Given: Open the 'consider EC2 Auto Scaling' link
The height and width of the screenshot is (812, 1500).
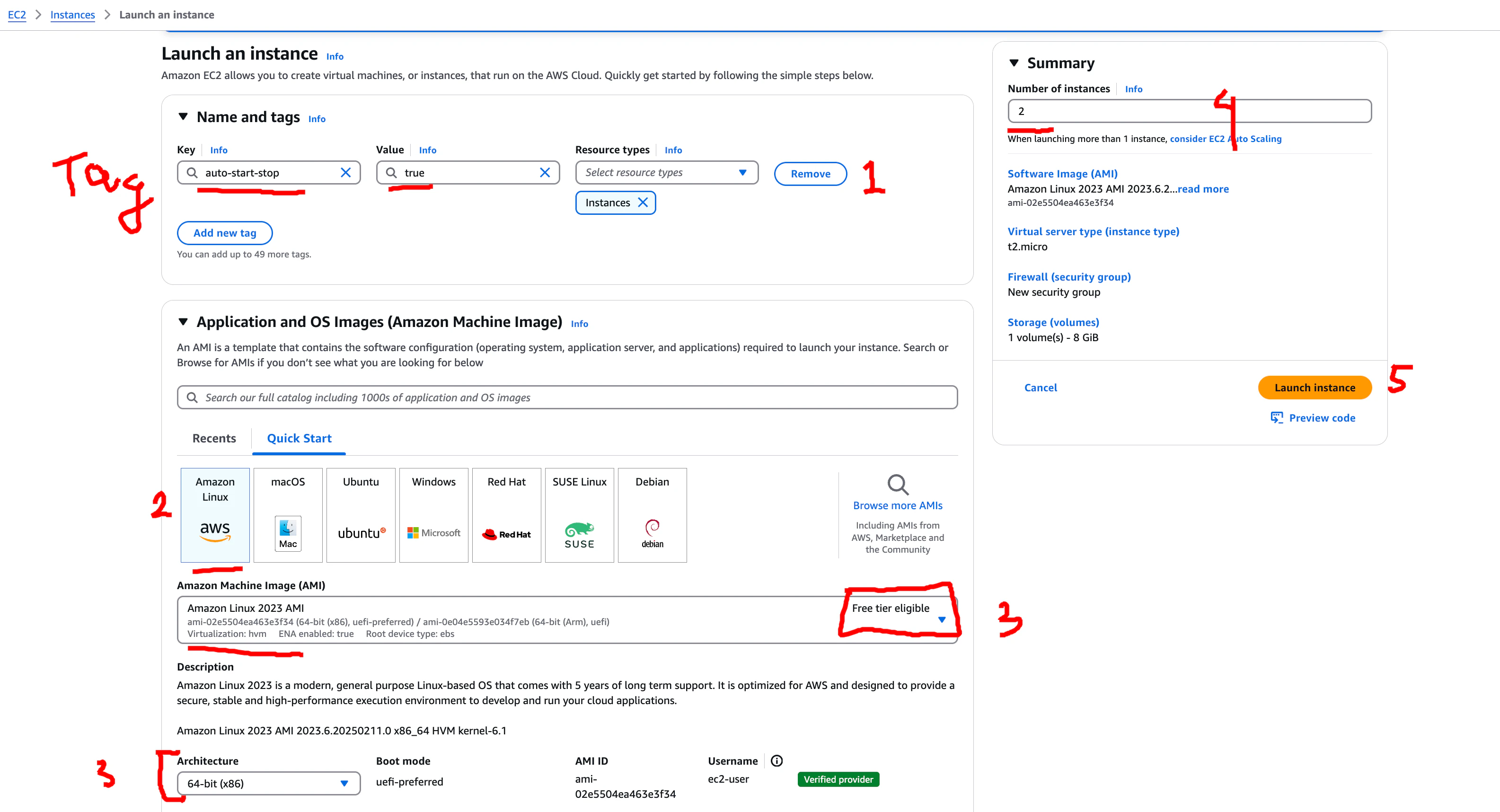Looking at the screenshot, I should point(1225,139).
